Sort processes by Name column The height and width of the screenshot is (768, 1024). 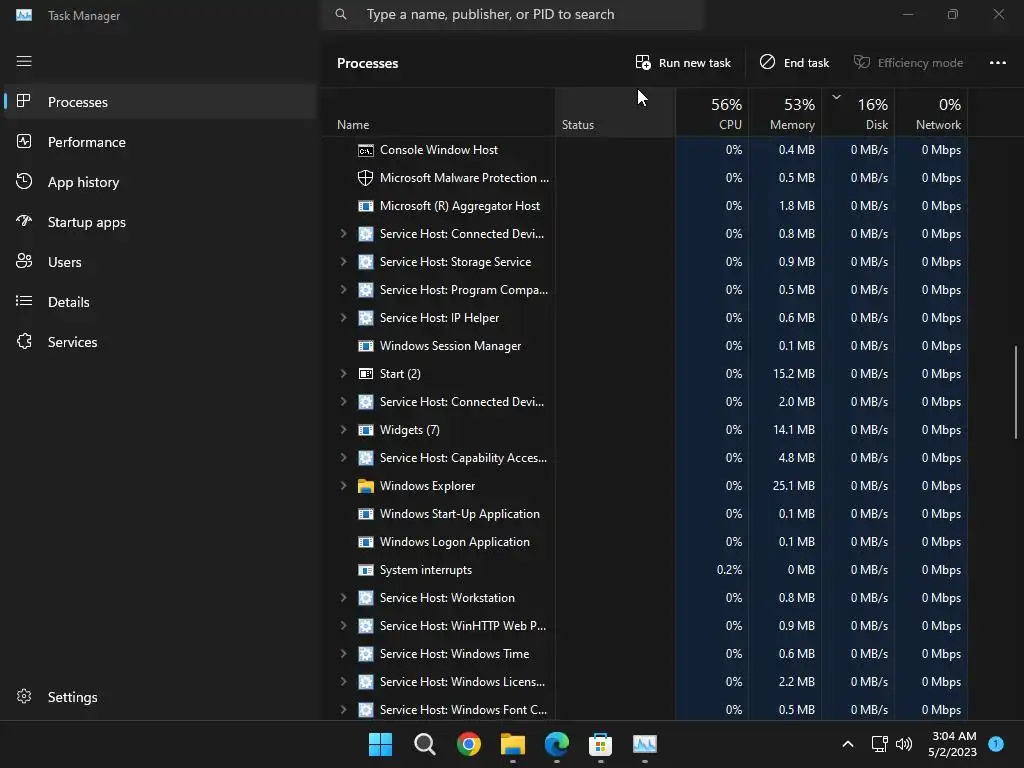438,112
